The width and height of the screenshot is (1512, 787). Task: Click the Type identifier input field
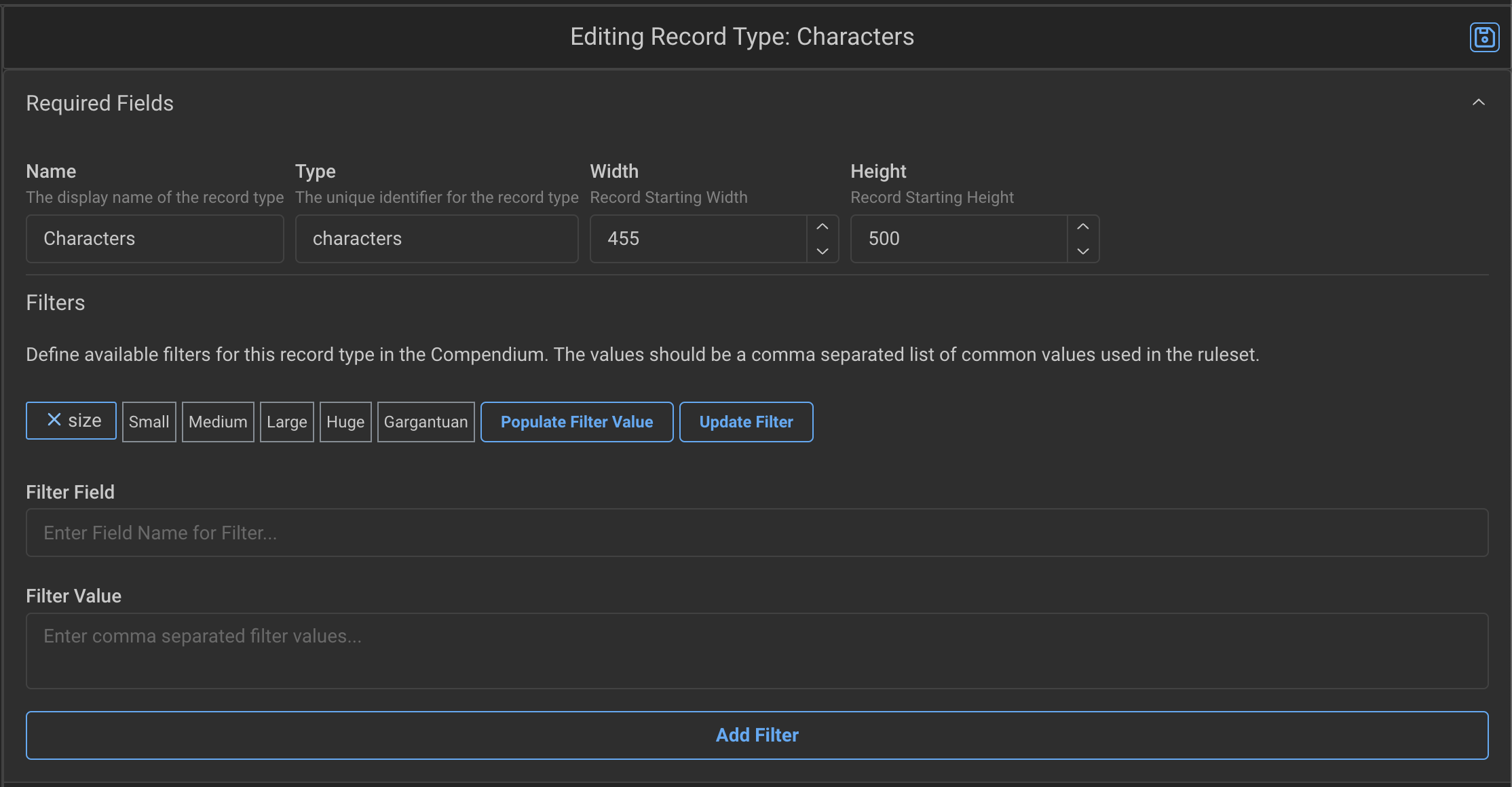436,238
